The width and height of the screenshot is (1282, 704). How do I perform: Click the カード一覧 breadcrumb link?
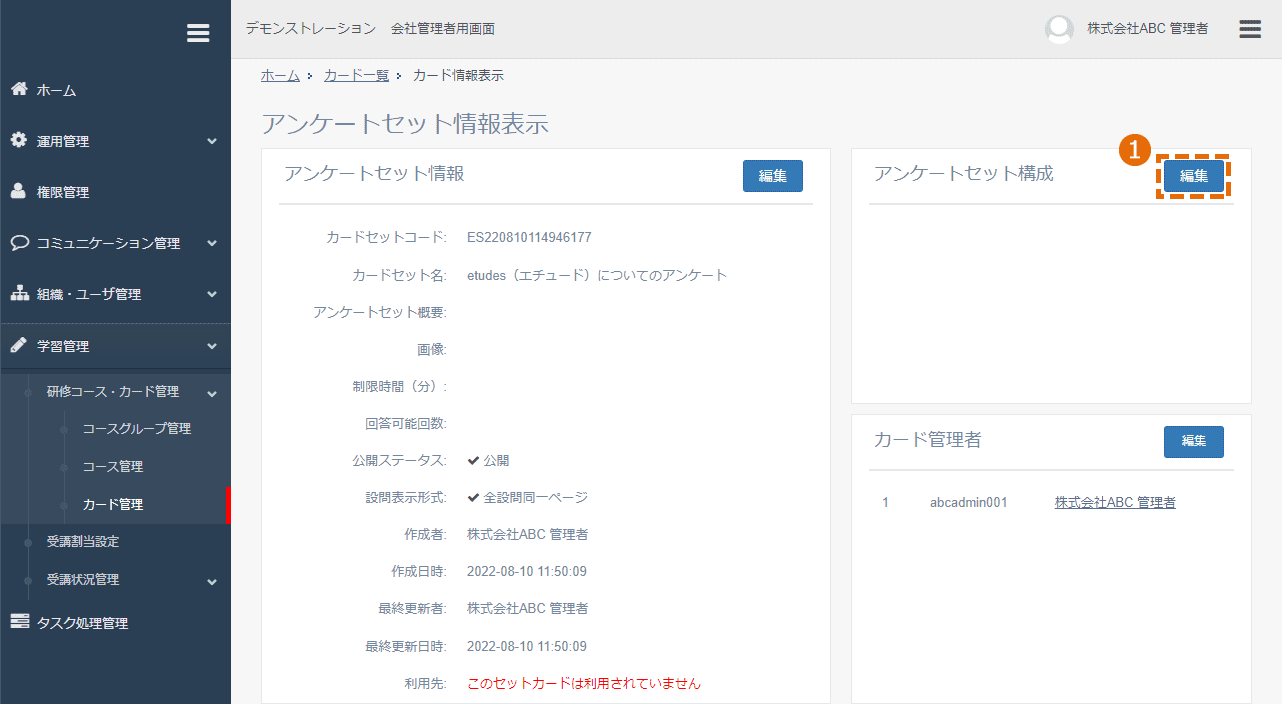click(x=356, y=75)
